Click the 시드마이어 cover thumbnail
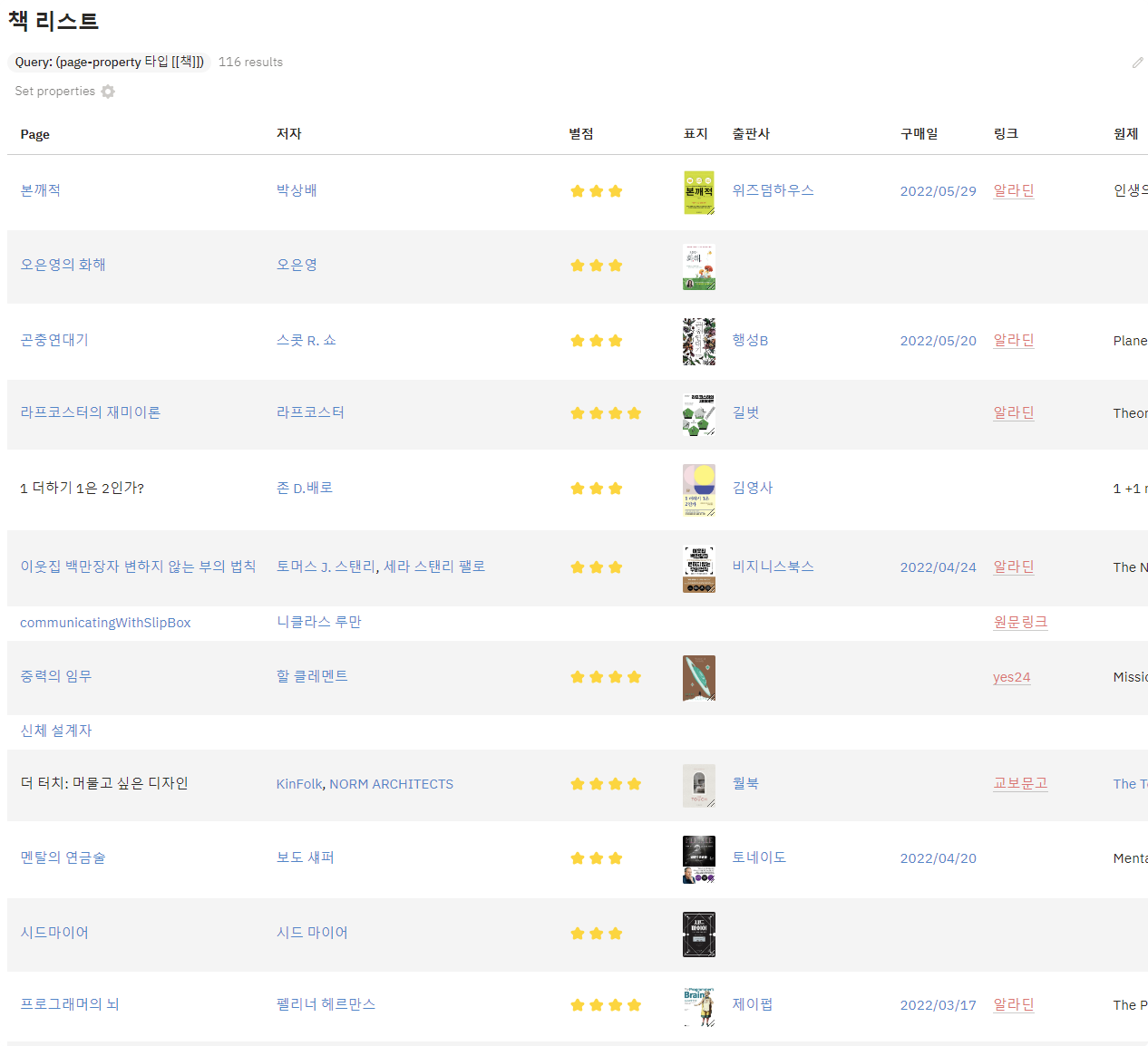Image resolution: width=1148 pixels, height=1046 pixels. click(x=699, y=935)
